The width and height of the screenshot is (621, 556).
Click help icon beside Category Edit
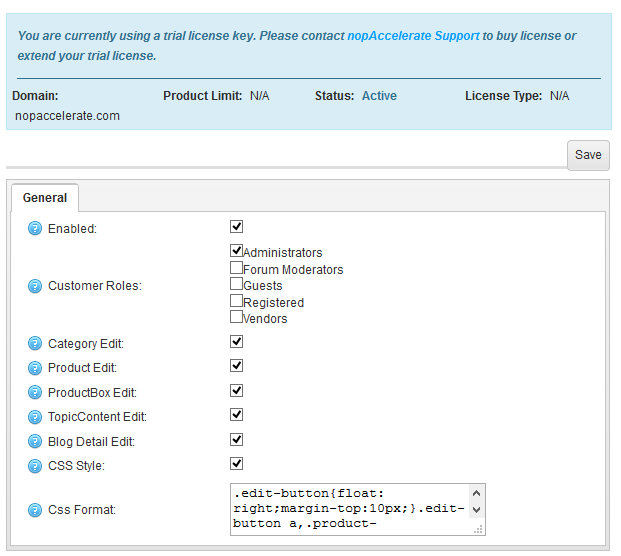click(35, 344)
